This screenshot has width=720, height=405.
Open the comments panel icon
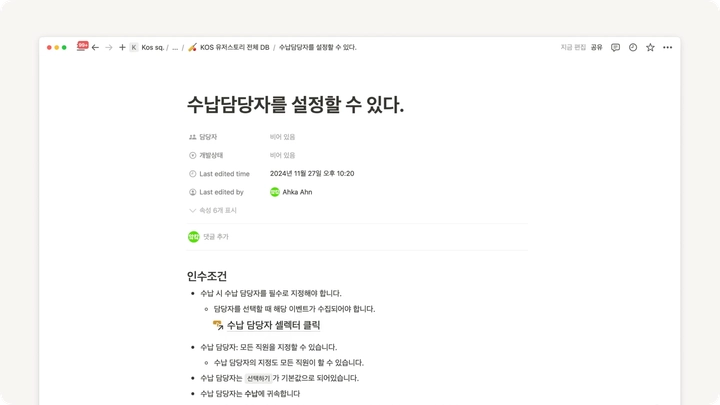pyautogui.click(x=615, y=47)
